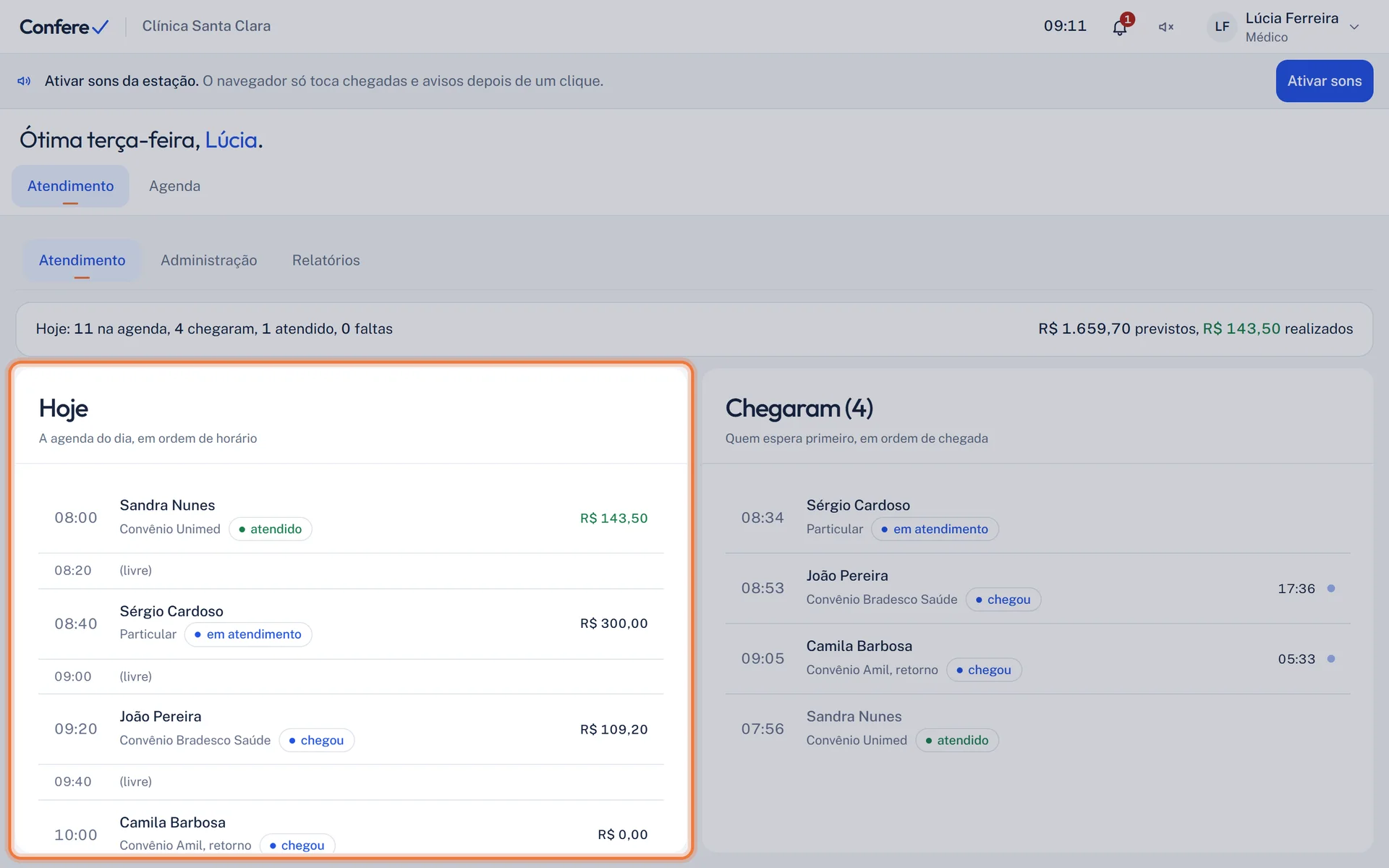Click the Confere logo
1389x868 pixels.
[x=64, y=27]
